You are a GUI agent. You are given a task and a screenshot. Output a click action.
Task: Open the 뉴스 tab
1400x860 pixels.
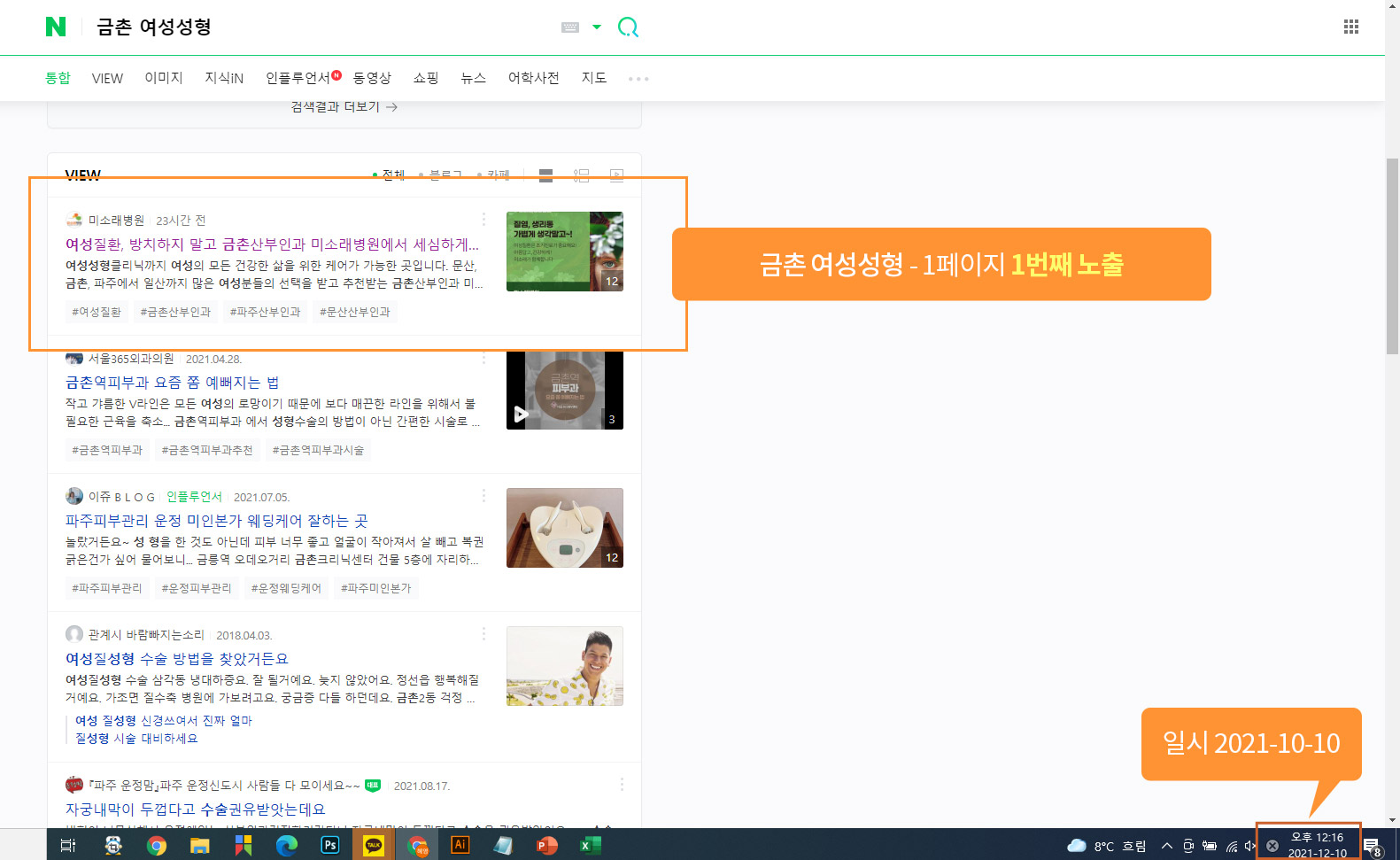pos(474,78)
